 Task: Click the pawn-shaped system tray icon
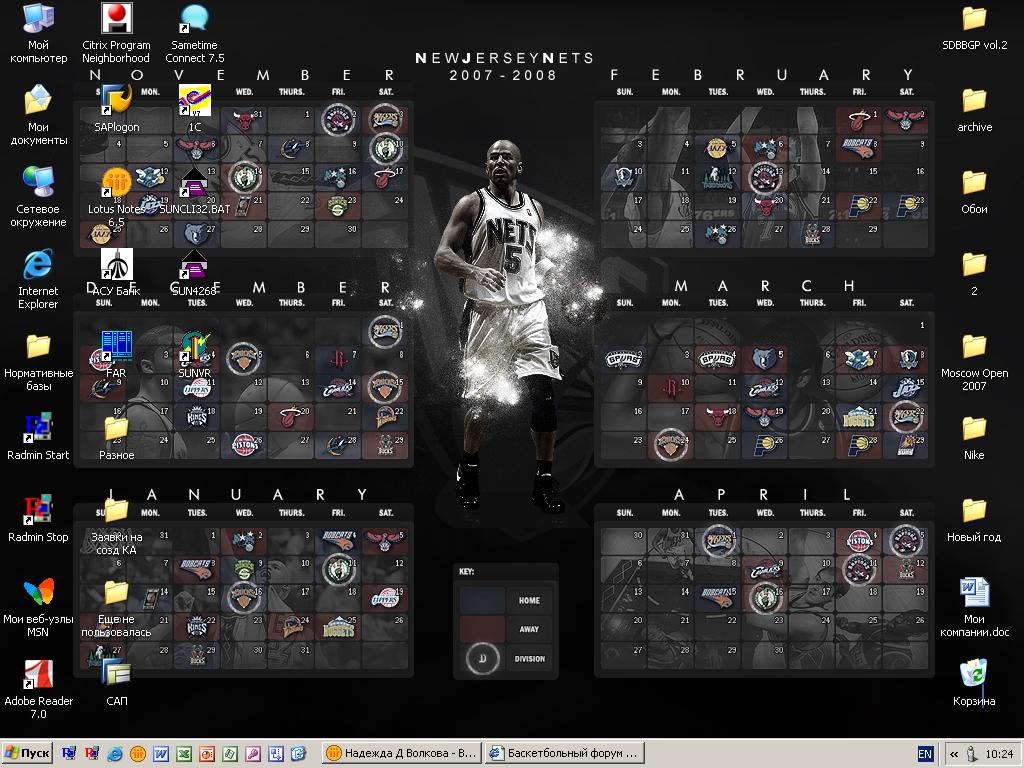pyautogui.click(x=972, y=754)
